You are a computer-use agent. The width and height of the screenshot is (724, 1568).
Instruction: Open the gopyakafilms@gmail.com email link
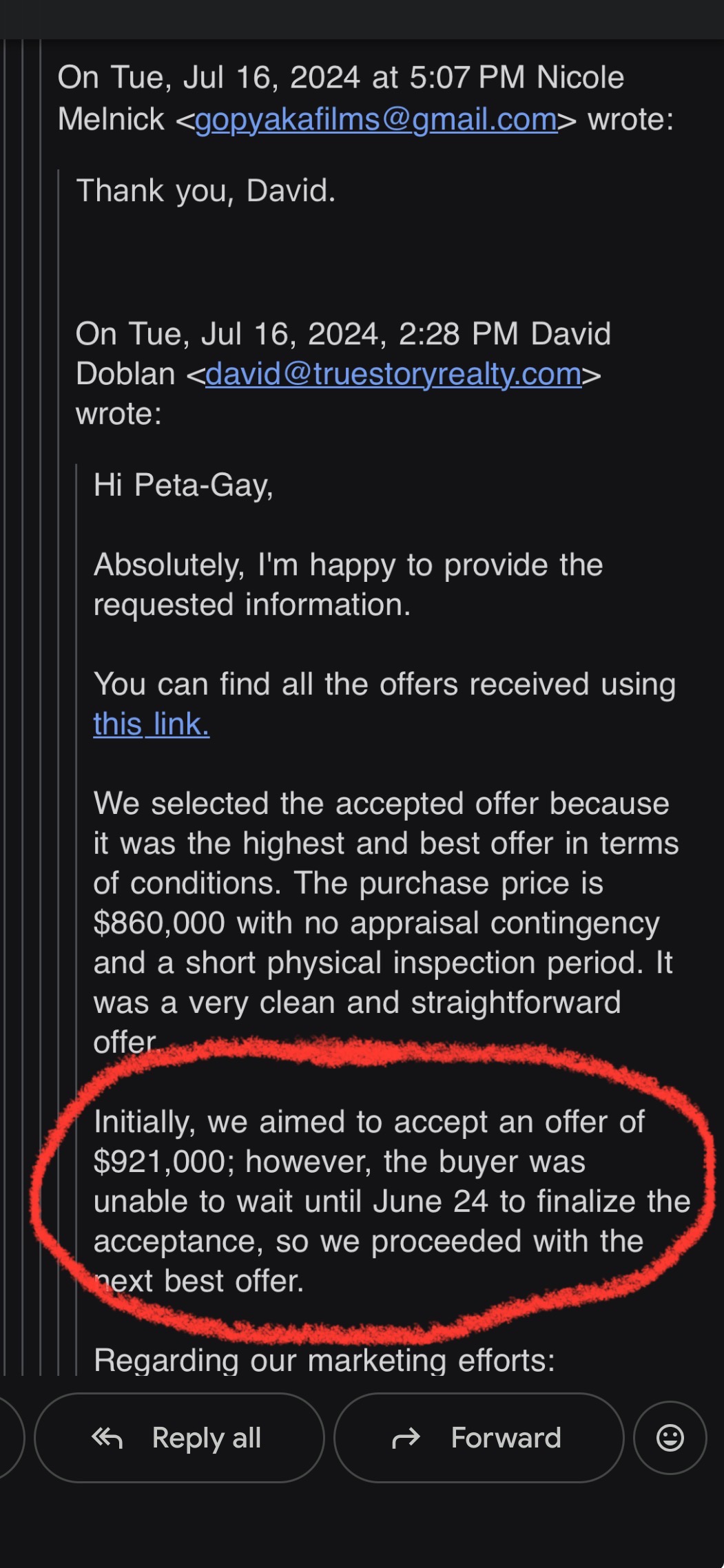point(376,120)
